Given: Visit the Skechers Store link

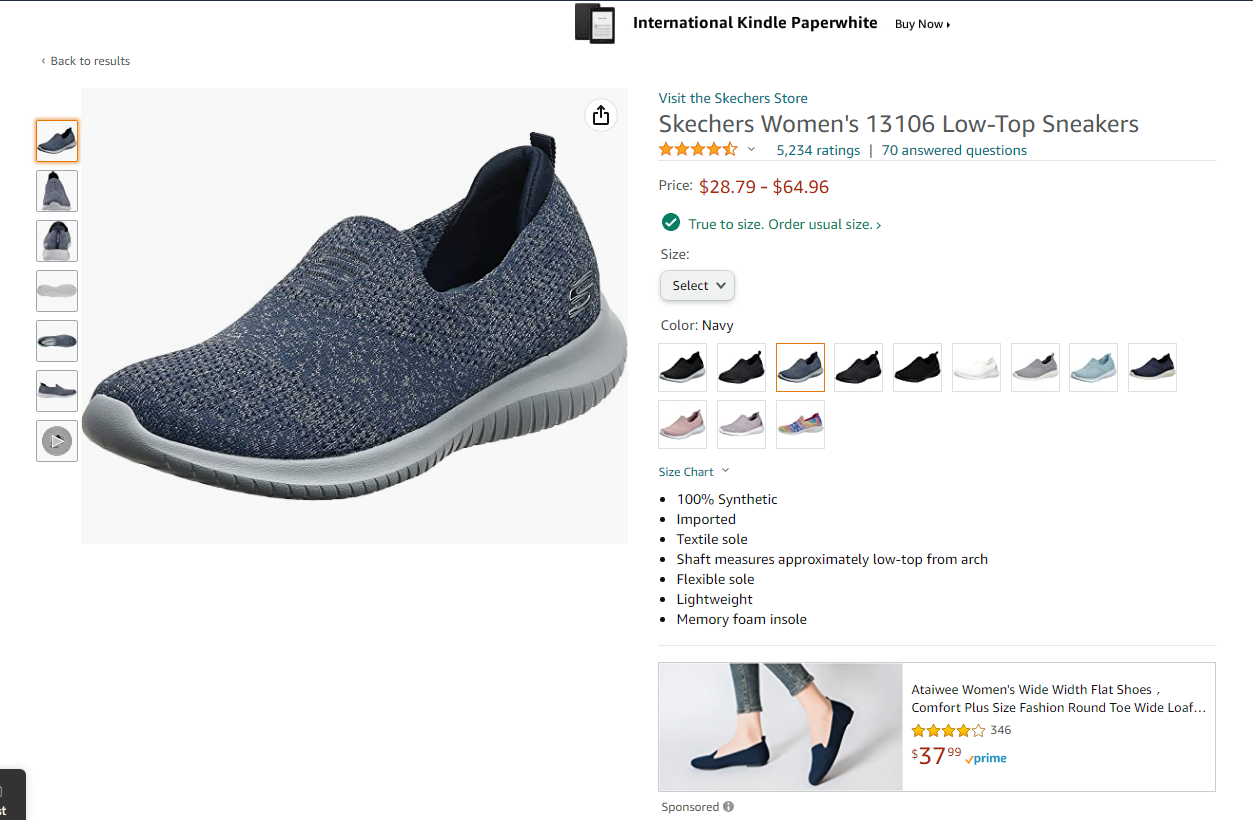Looking at the screenshot, I should coord(732,98).
